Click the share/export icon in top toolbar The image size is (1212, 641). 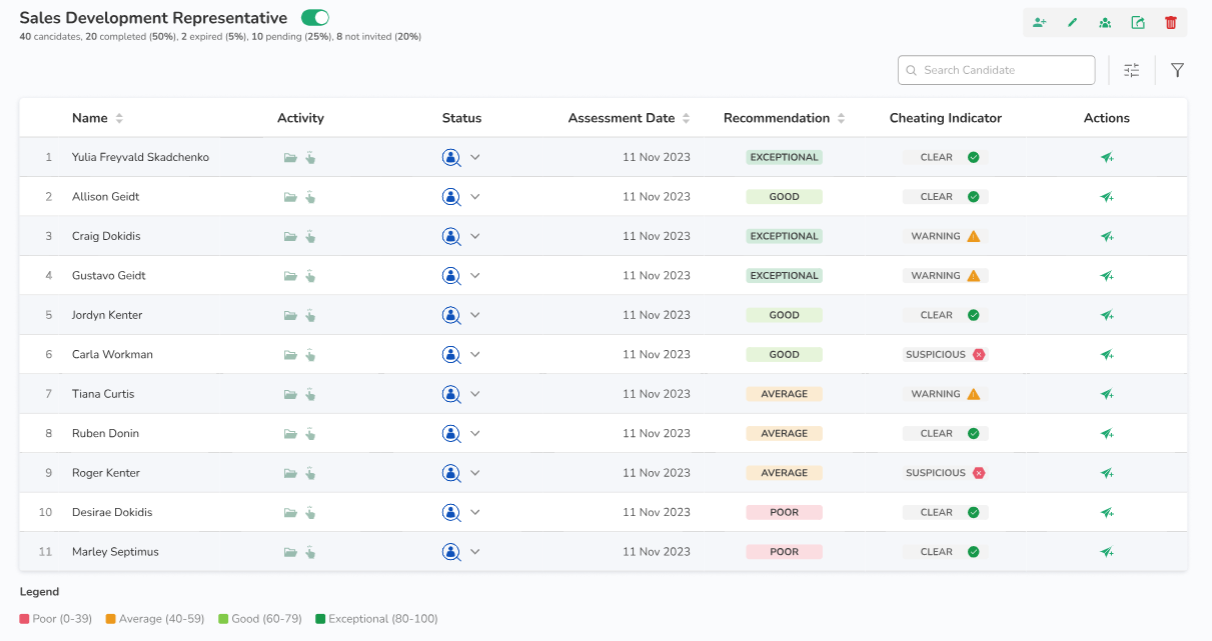[x=1138, y=22]
